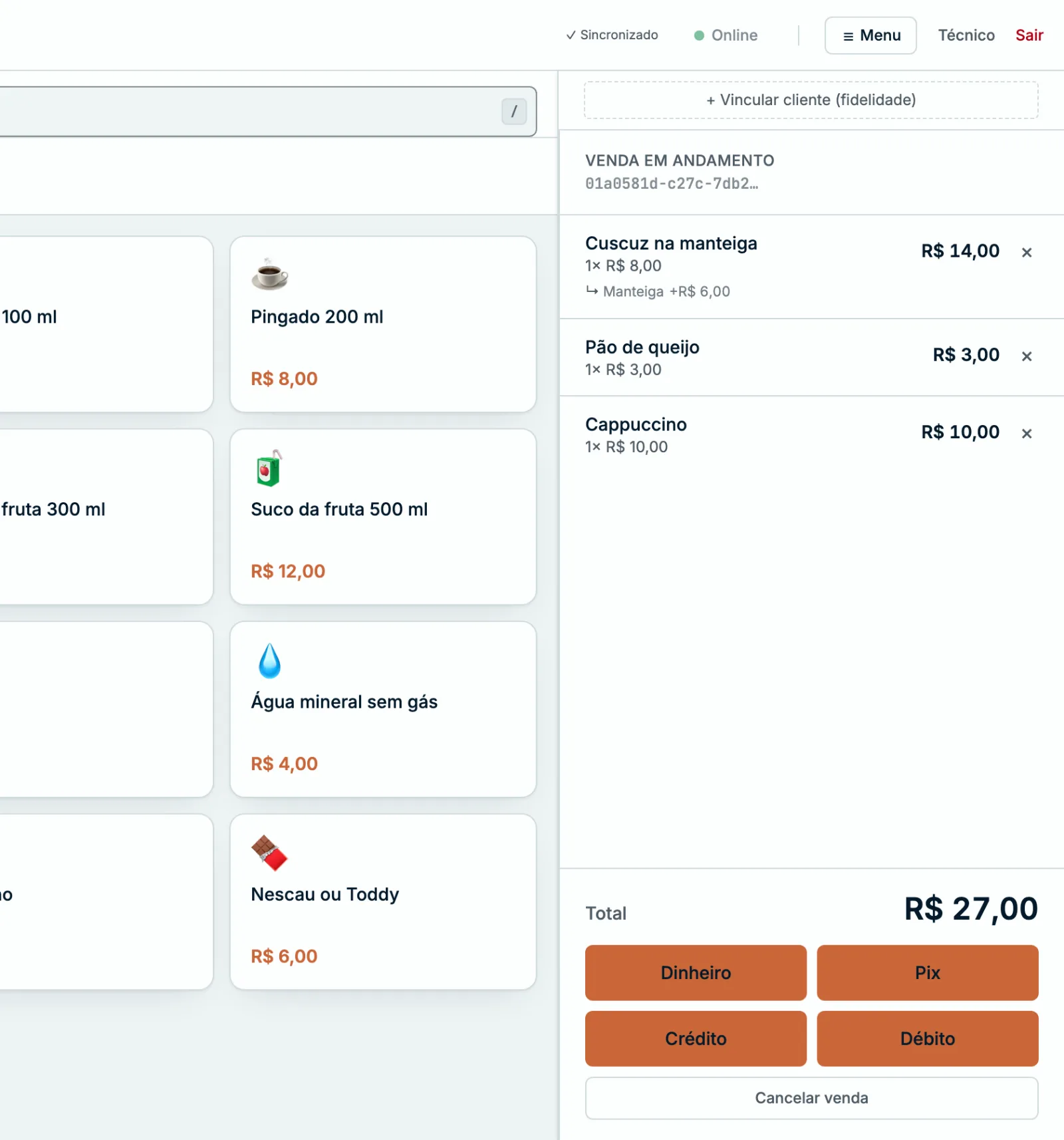Click the VENDA EM ANDAMENTO heading
The width and height of the screenshot is (1064, 1140).
point(680,160)
